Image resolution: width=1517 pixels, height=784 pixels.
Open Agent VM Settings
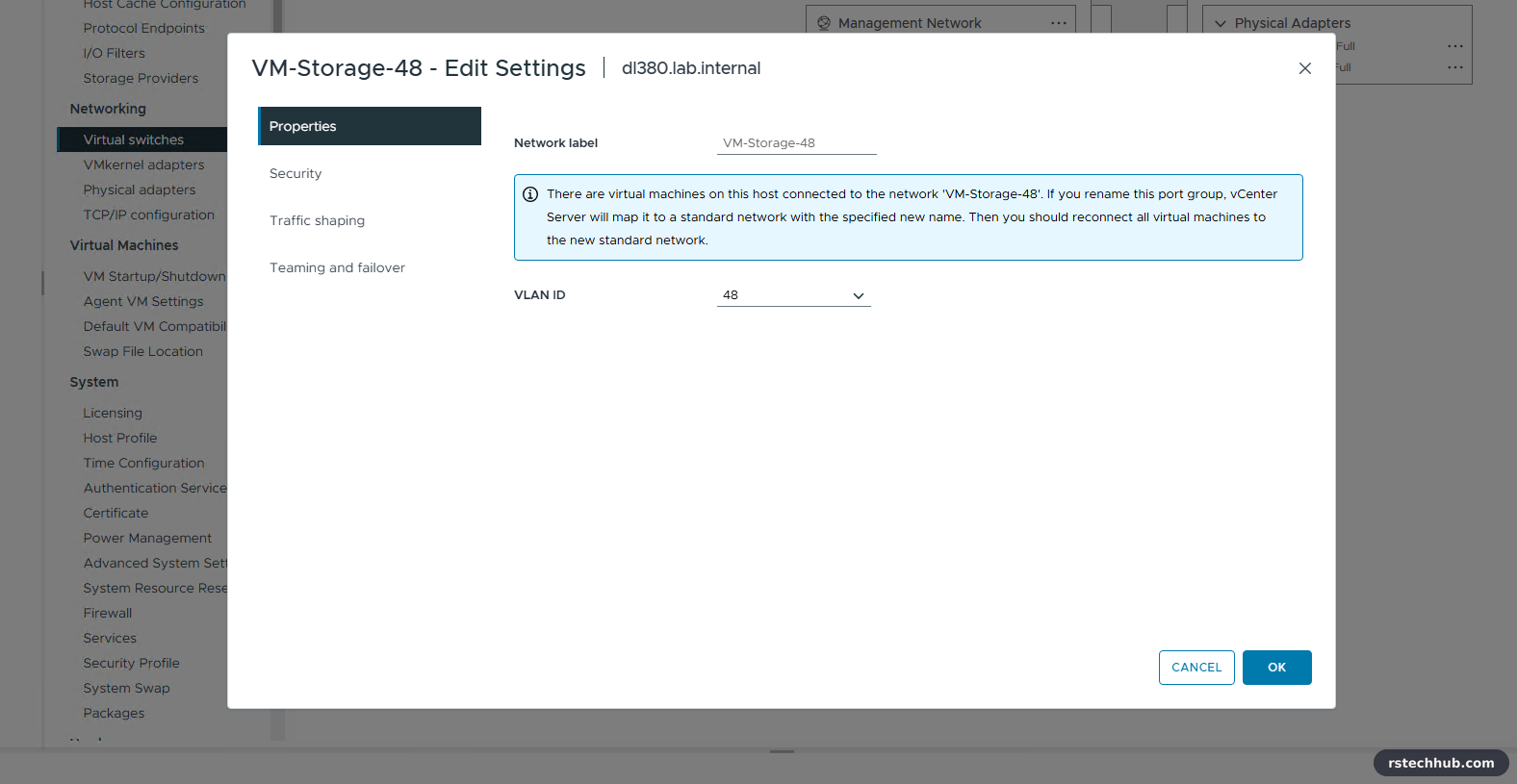[143, 301]
